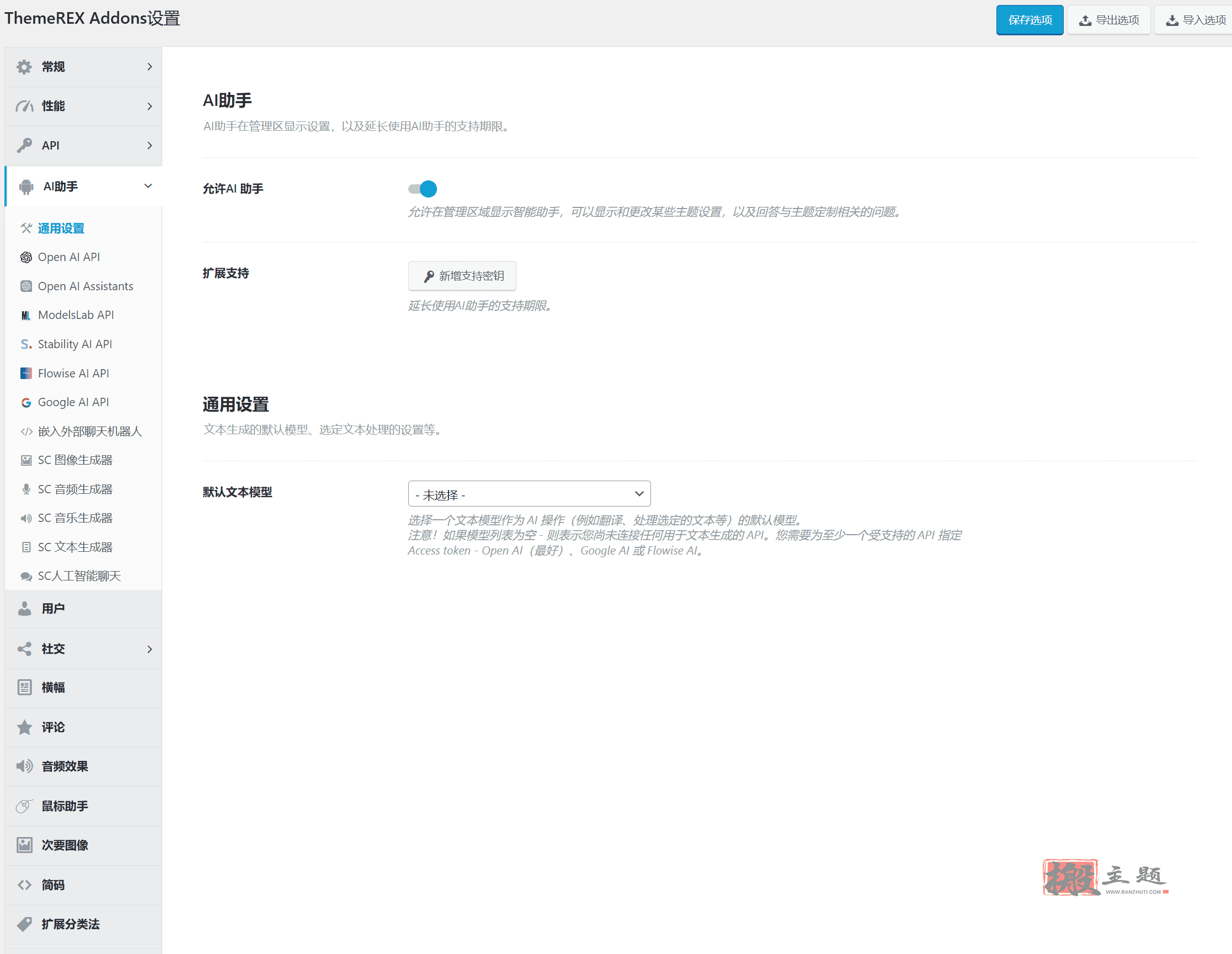This screenshot has height=954, width=1232.
Task: Click the speaker icon beside SC 音乐生成器
Action: click(26, 519)
